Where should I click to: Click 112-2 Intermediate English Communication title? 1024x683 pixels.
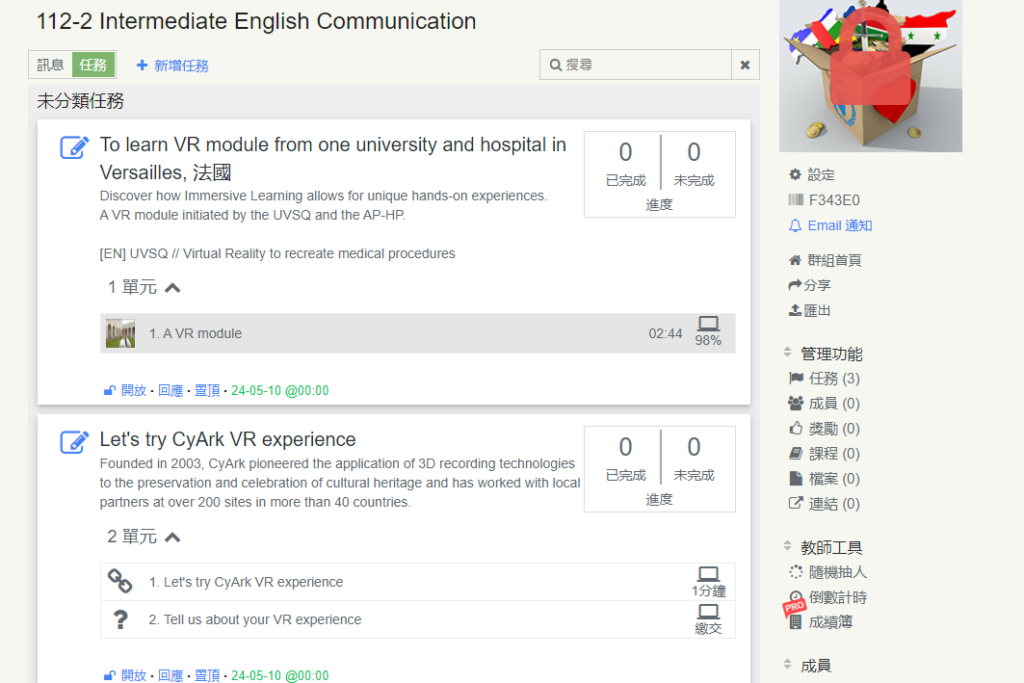pos(256,21)
